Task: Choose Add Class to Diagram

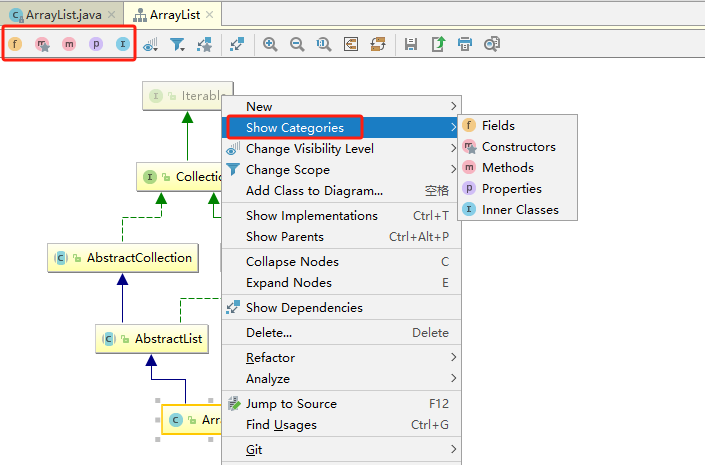Action: pos(342,191)
